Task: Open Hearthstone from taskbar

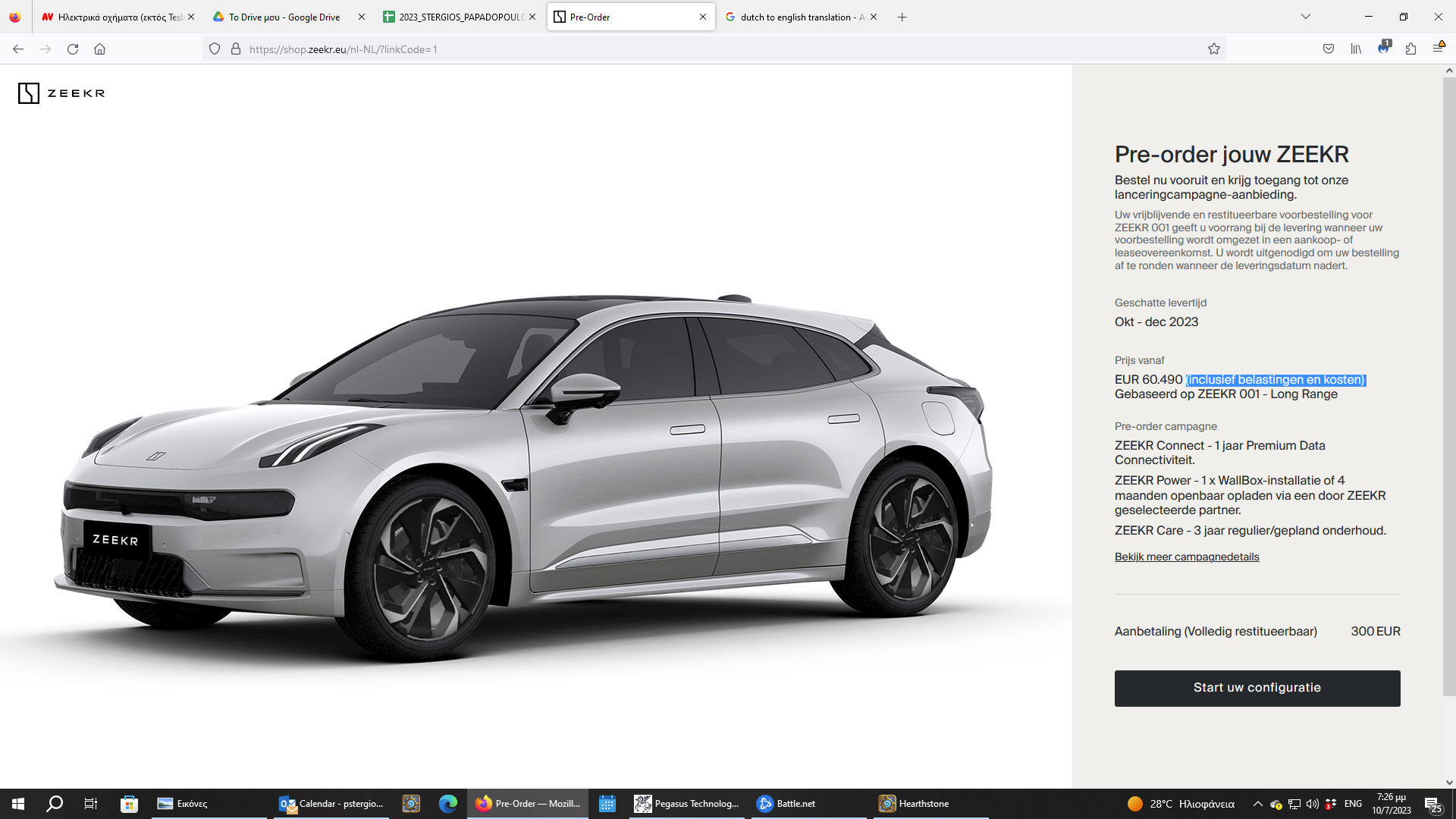Action: click(x=915, y=804)
